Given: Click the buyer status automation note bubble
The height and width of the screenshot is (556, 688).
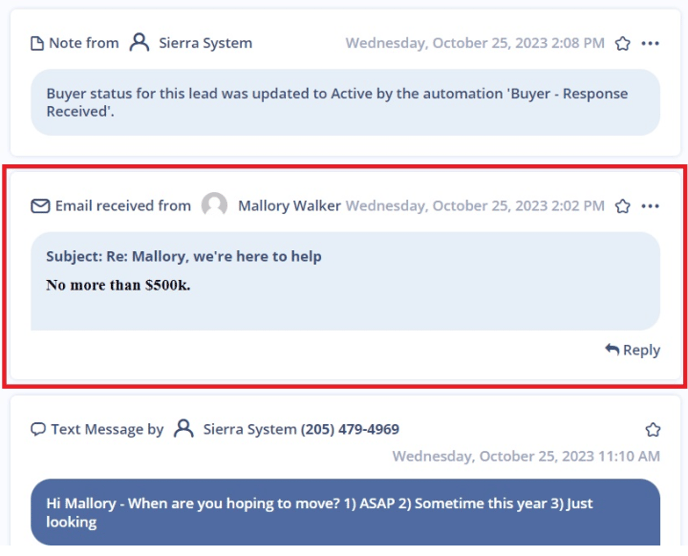Looking at the screenshot, I should click(345, 102).
